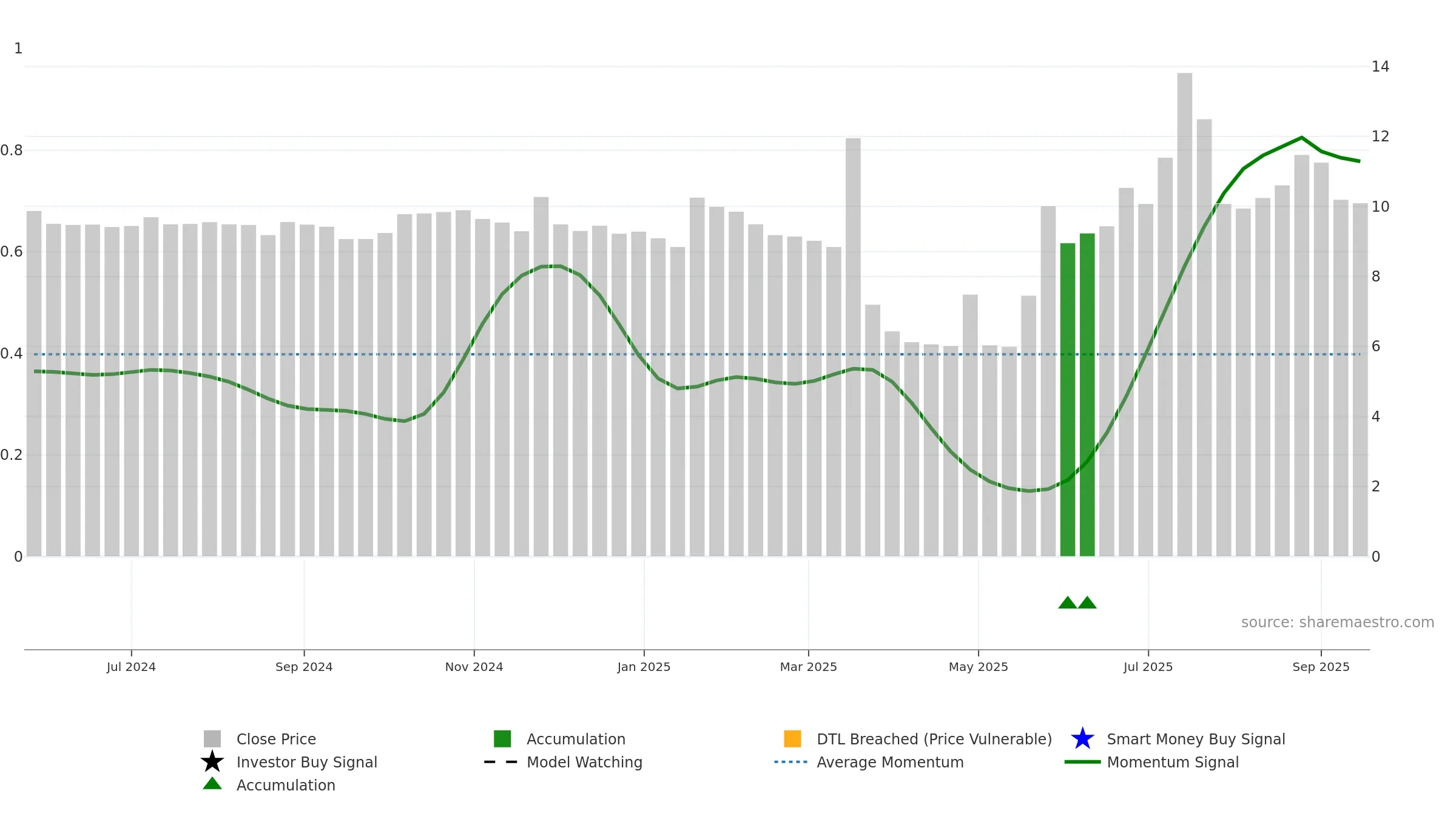Click the black Investor Buy Signal star

coord(212,762)
